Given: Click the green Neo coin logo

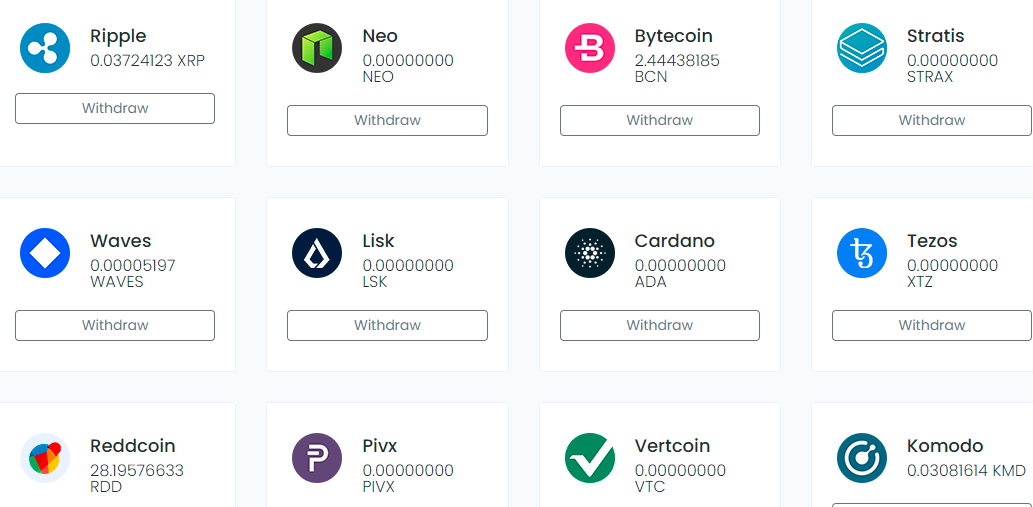Looking at the screenshot, I should (317, 48).
